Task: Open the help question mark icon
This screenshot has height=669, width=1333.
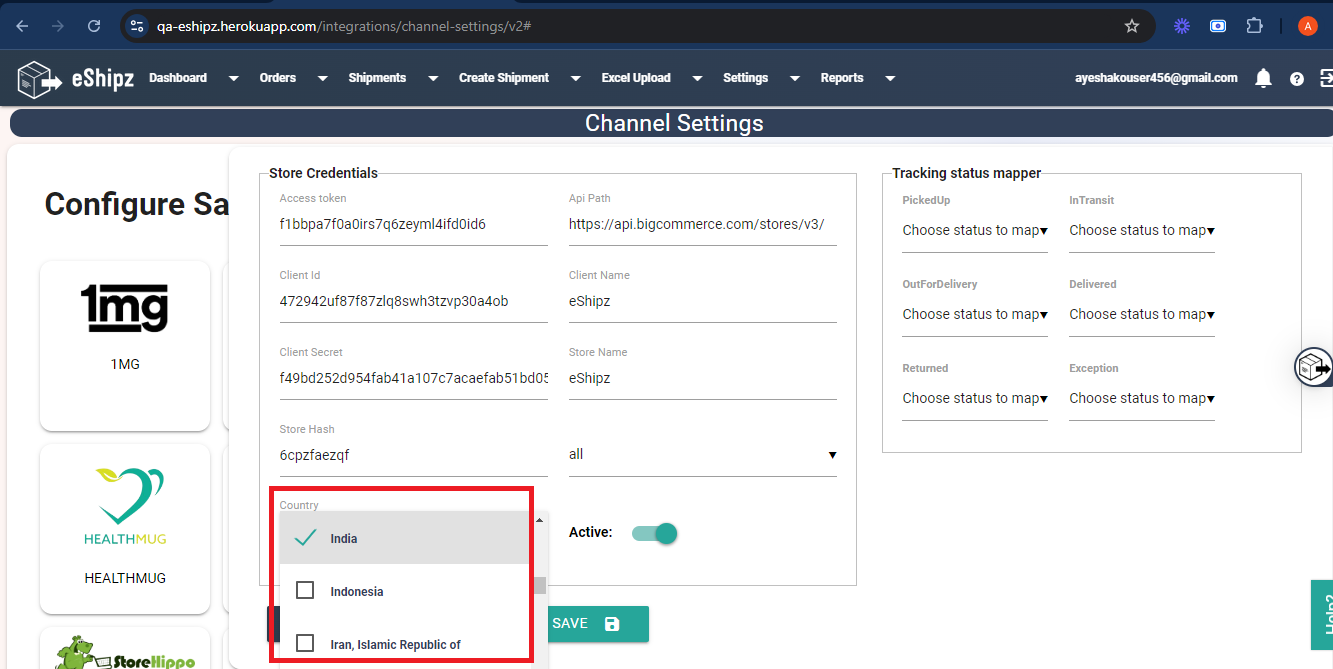Action: (x=1297, y=79)
